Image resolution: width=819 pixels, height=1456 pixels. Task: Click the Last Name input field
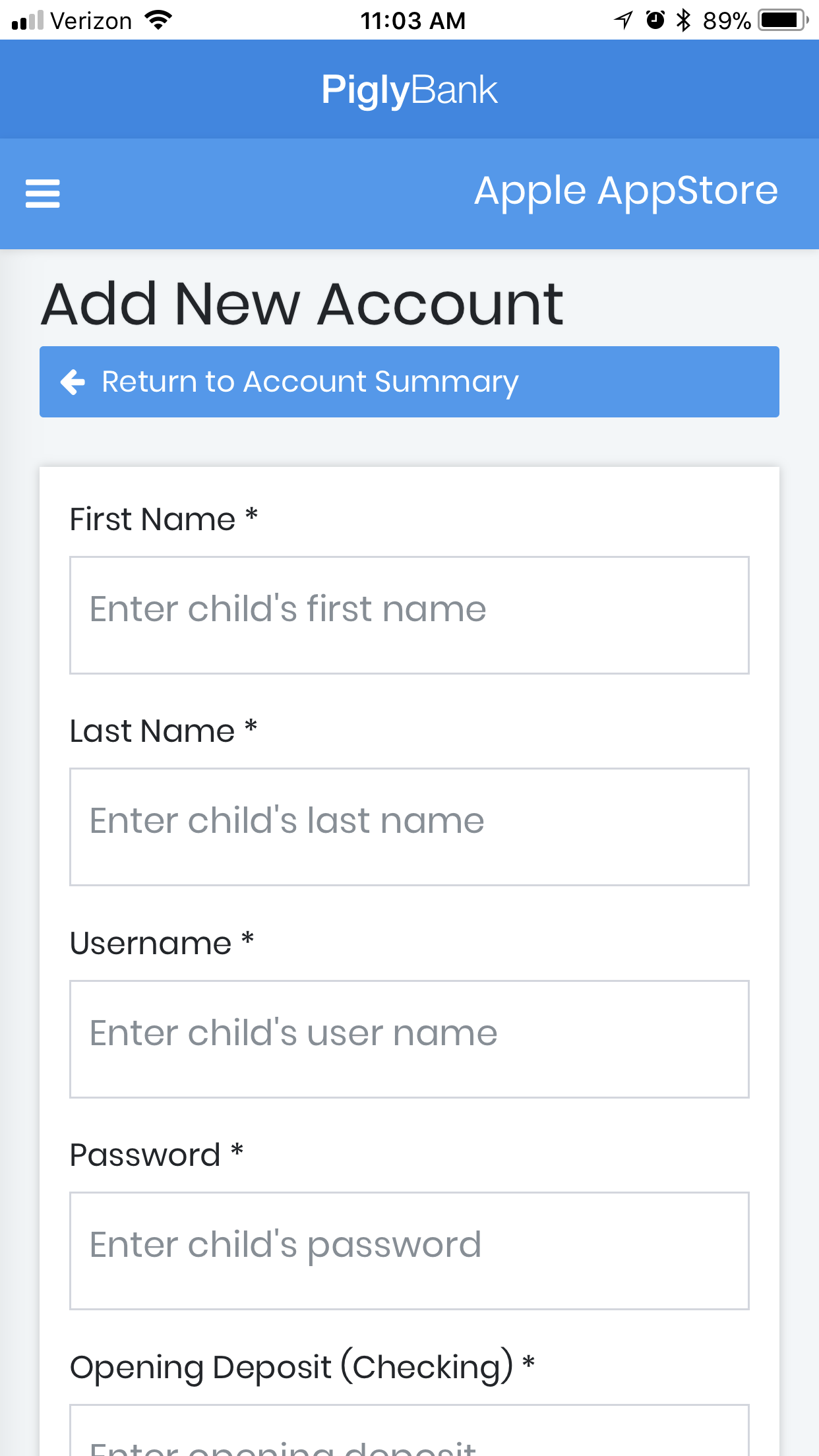409,826
